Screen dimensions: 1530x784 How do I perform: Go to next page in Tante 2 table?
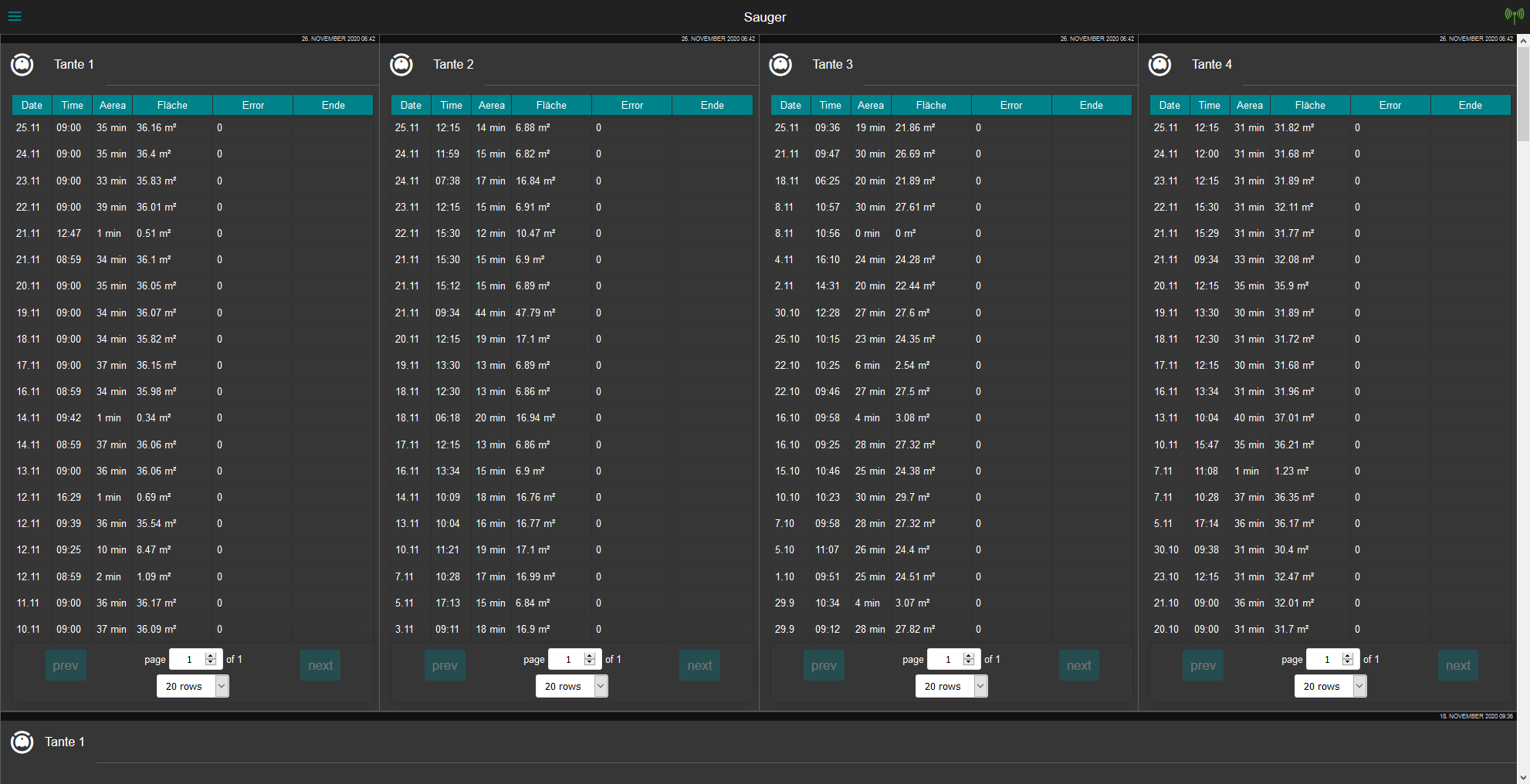pos(699,665)
